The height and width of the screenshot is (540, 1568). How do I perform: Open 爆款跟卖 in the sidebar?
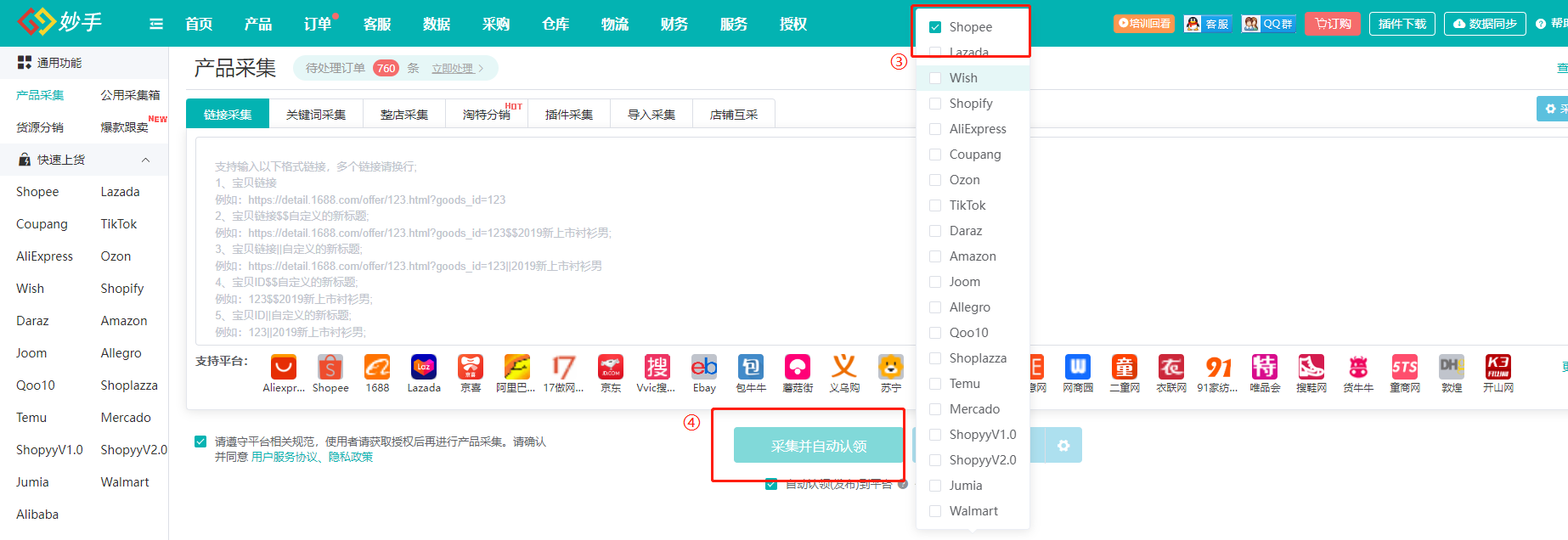tap(124, 127)
